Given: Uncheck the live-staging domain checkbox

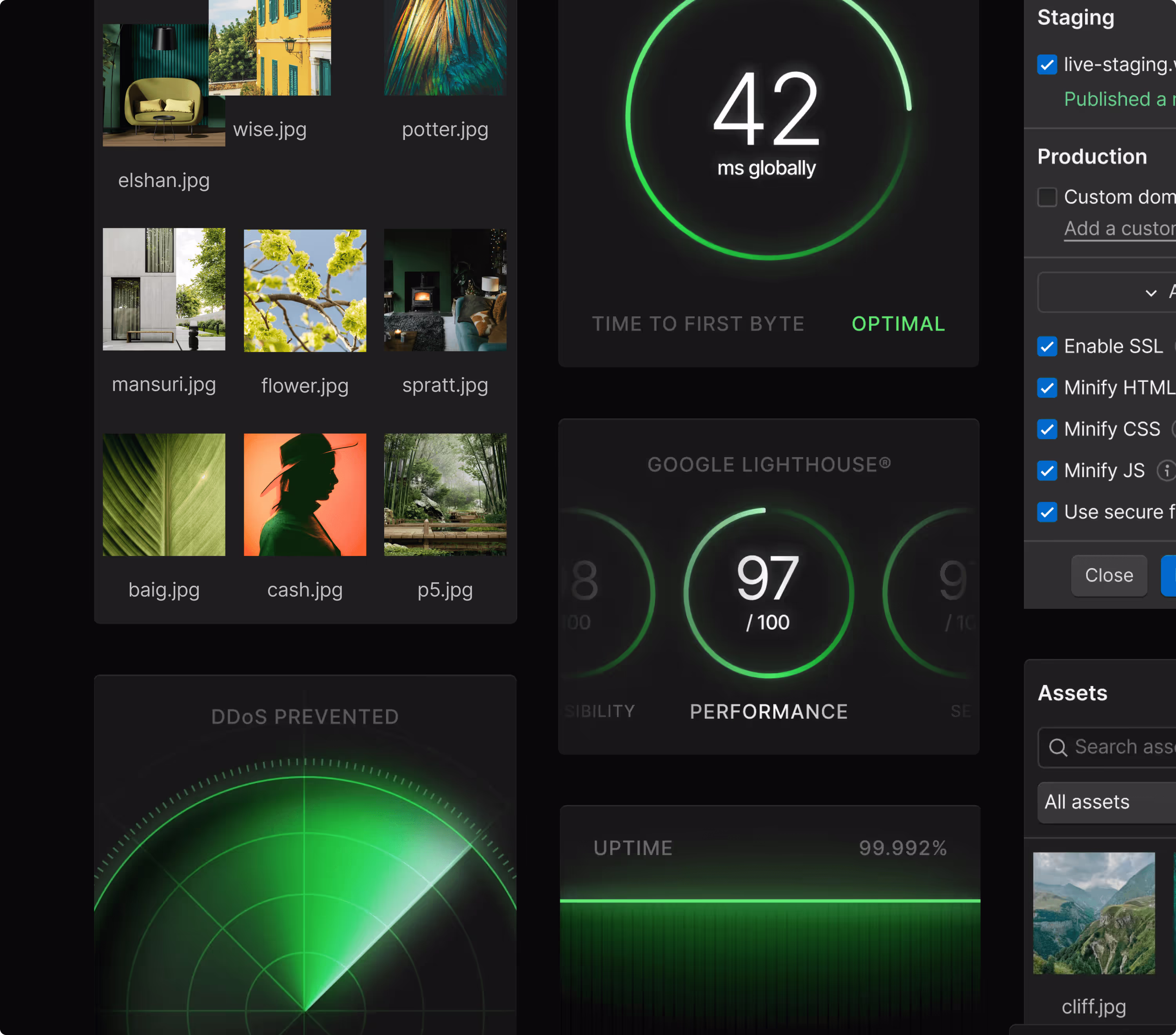Looking at the screenshot, I should coord(1047,64).
